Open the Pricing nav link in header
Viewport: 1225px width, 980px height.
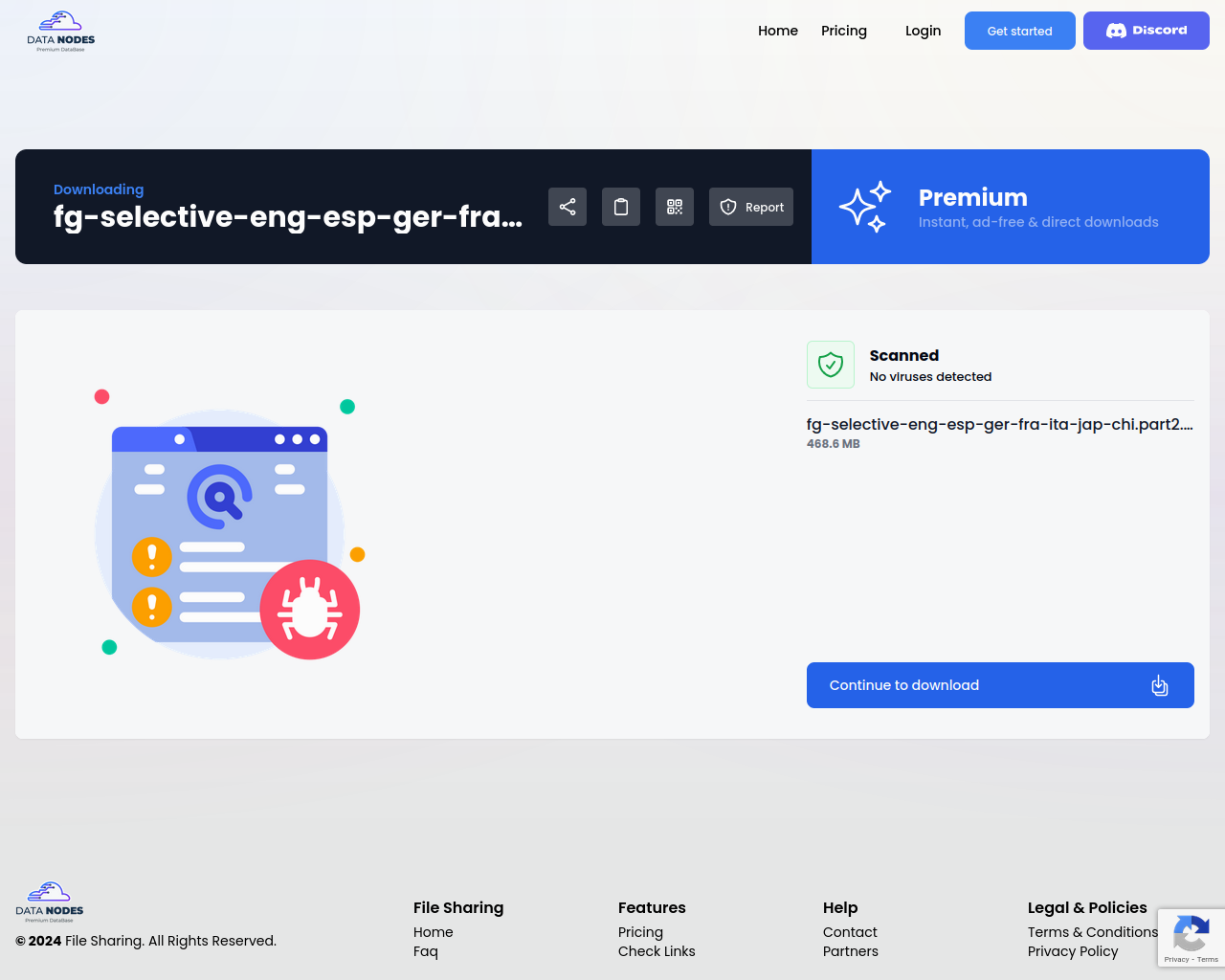click(844, 31)
